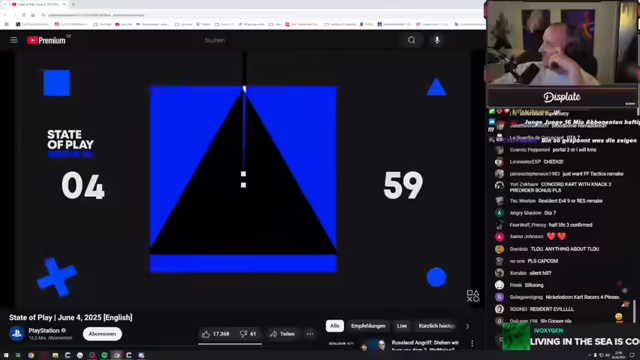Open the PlayStation channel avatar
Image resolution: width=640 pixels, height=360 pixels.
[17, 333]
